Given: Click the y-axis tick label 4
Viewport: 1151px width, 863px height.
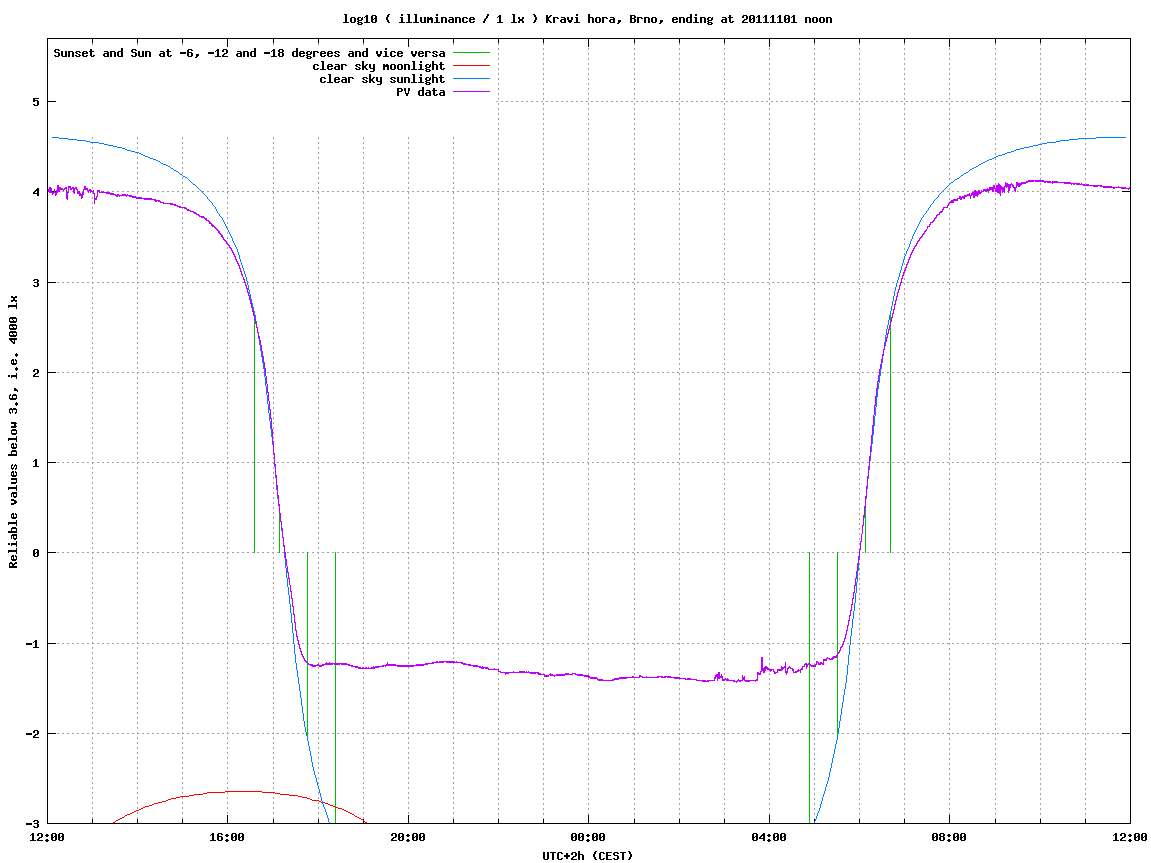Looking at the screenshot, I should click(35, 192).
